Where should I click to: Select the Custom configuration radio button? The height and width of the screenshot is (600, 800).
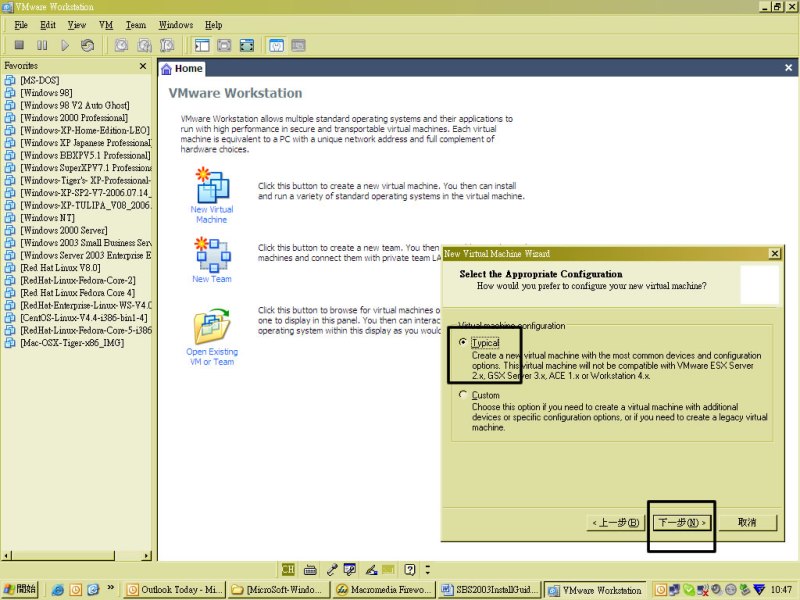pos(463,394)
